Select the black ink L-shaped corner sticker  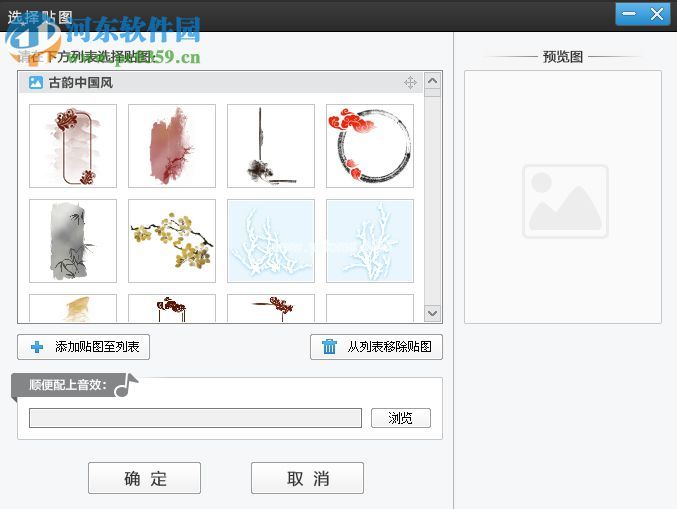tap(271, 146)
